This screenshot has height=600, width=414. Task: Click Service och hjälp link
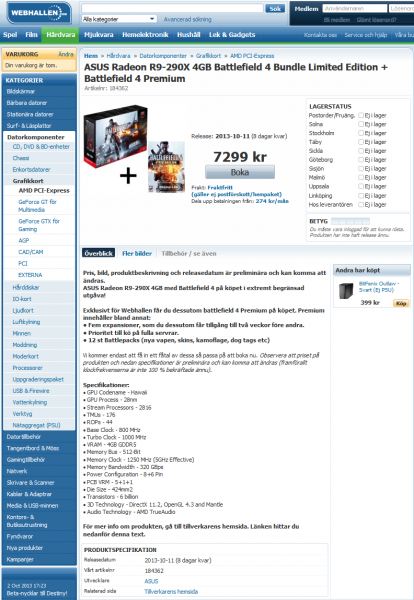click(365, 35)
